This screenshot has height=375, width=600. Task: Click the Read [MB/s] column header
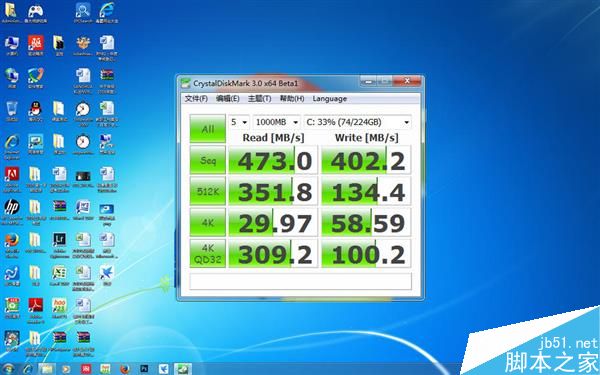click(273, 138)
